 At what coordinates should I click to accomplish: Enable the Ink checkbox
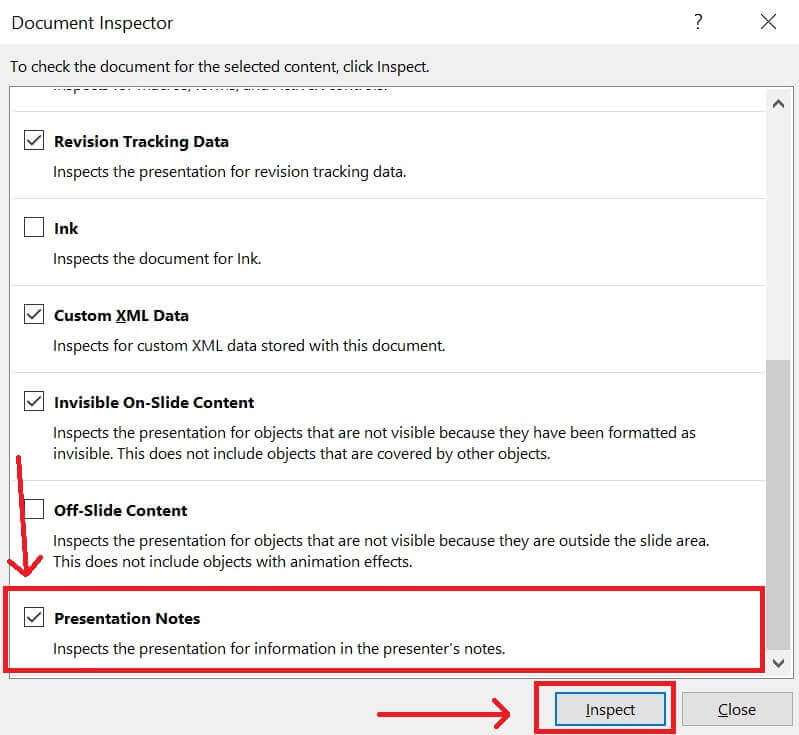tap(34, 228)
